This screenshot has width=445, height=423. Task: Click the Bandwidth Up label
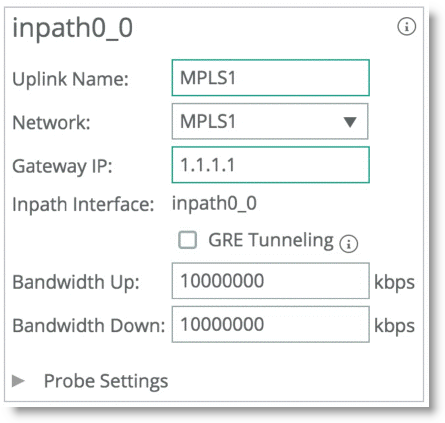pyautogui.click(x=76, y=282)
